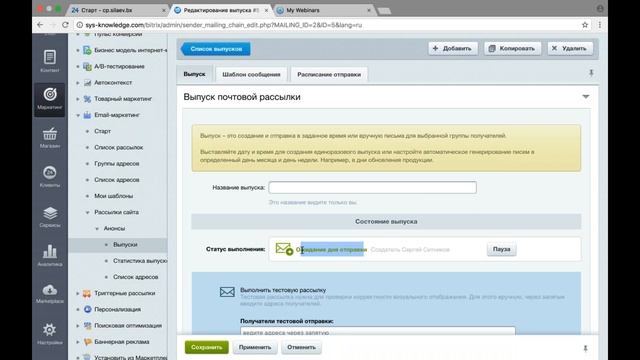
Task: Click the Список выпусков button
Action: pyautogui.click(x=216, y=49)
